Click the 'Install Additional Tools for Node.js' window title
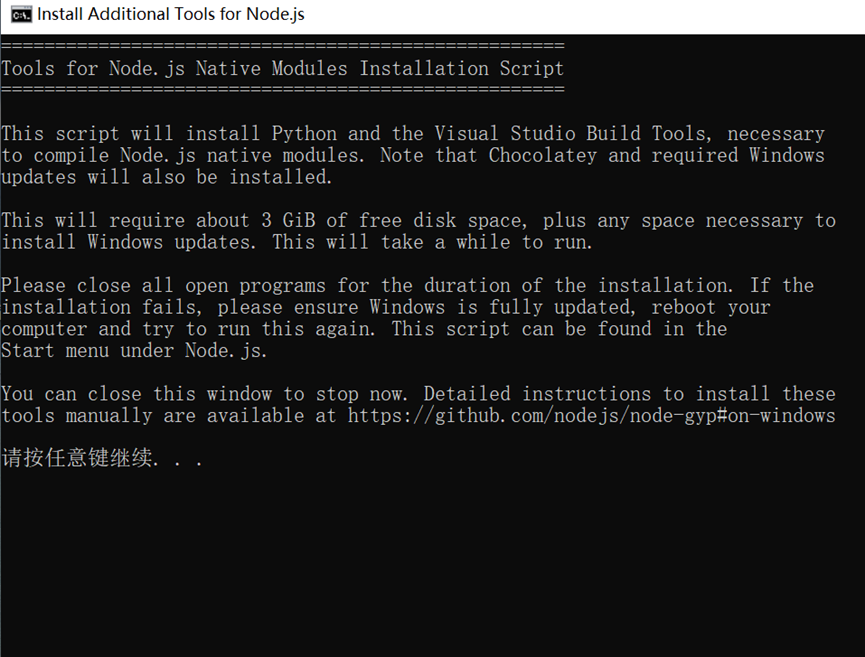This screenshot has width=865, height=657. point(171,15)
